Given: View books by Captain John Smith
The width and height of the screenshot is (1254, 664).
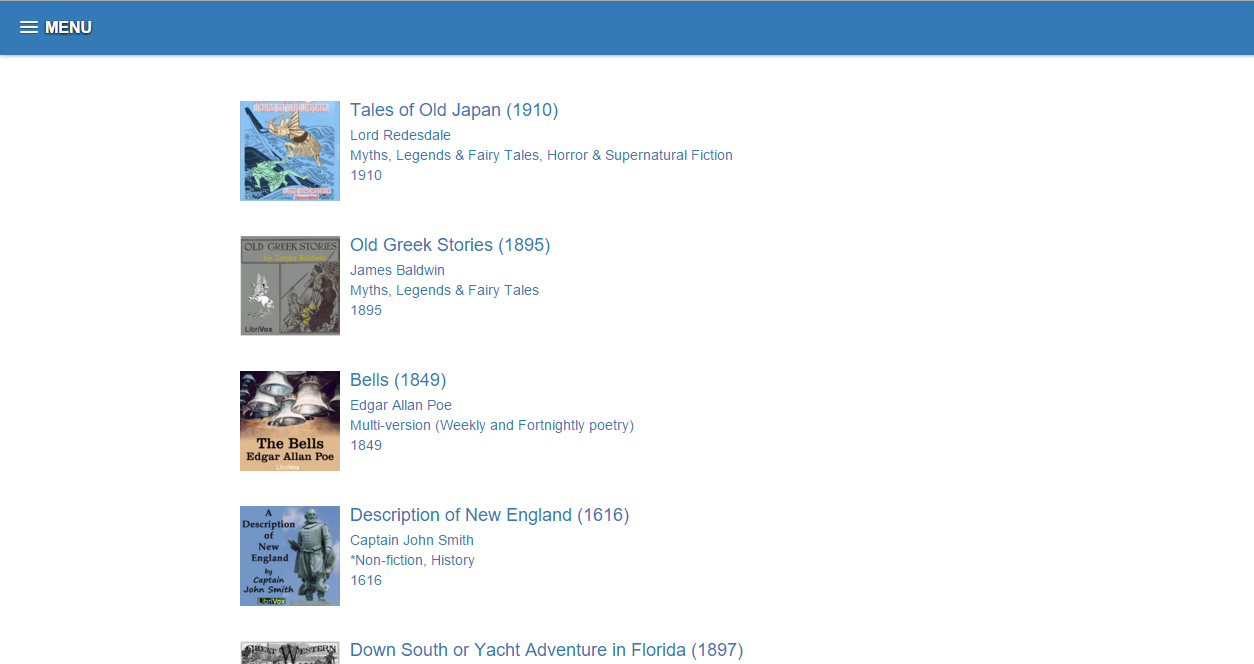Looking at the screenshot, I should coord(411,540).
